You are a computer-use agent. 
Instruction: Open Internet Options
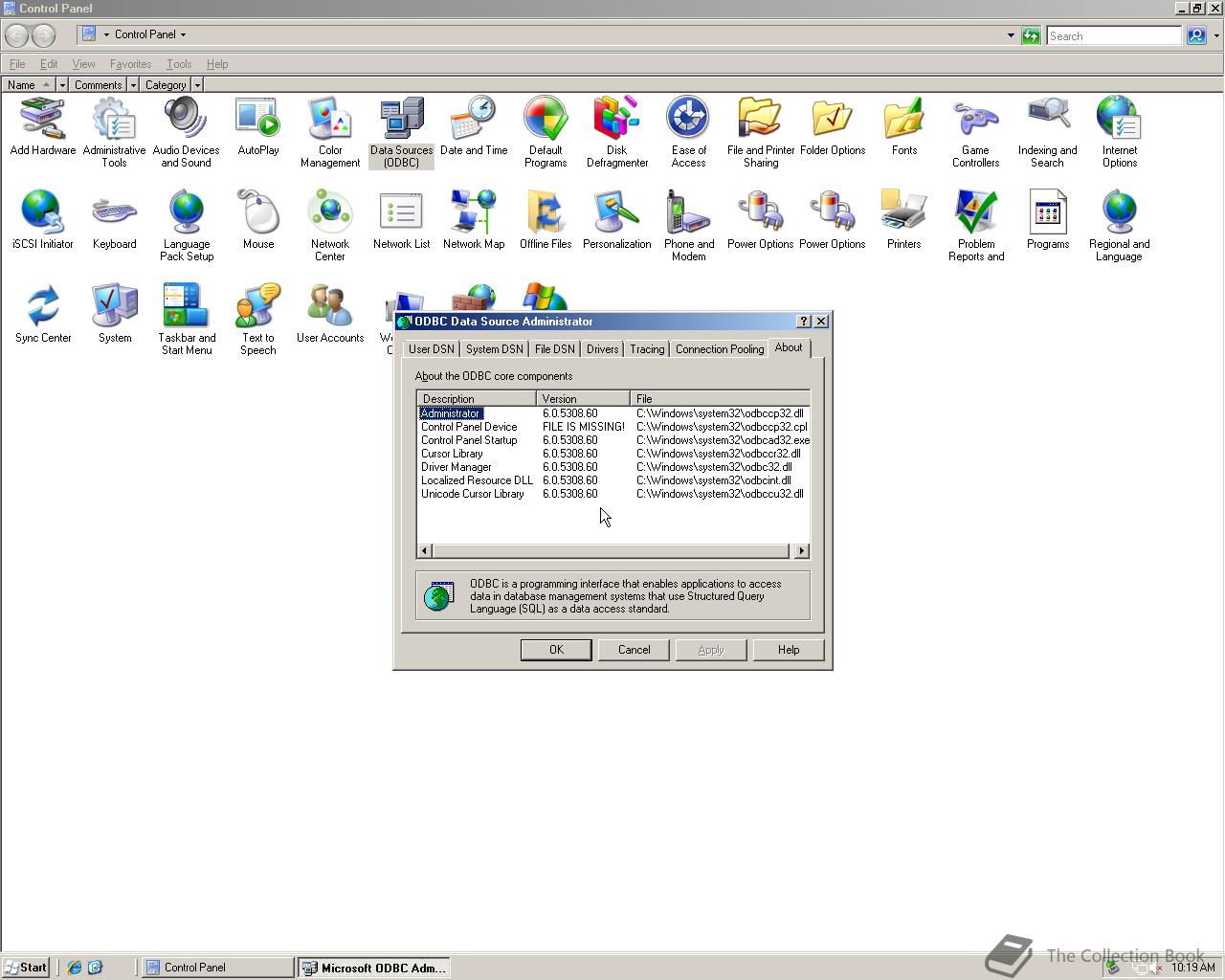tap(1119, 132)
